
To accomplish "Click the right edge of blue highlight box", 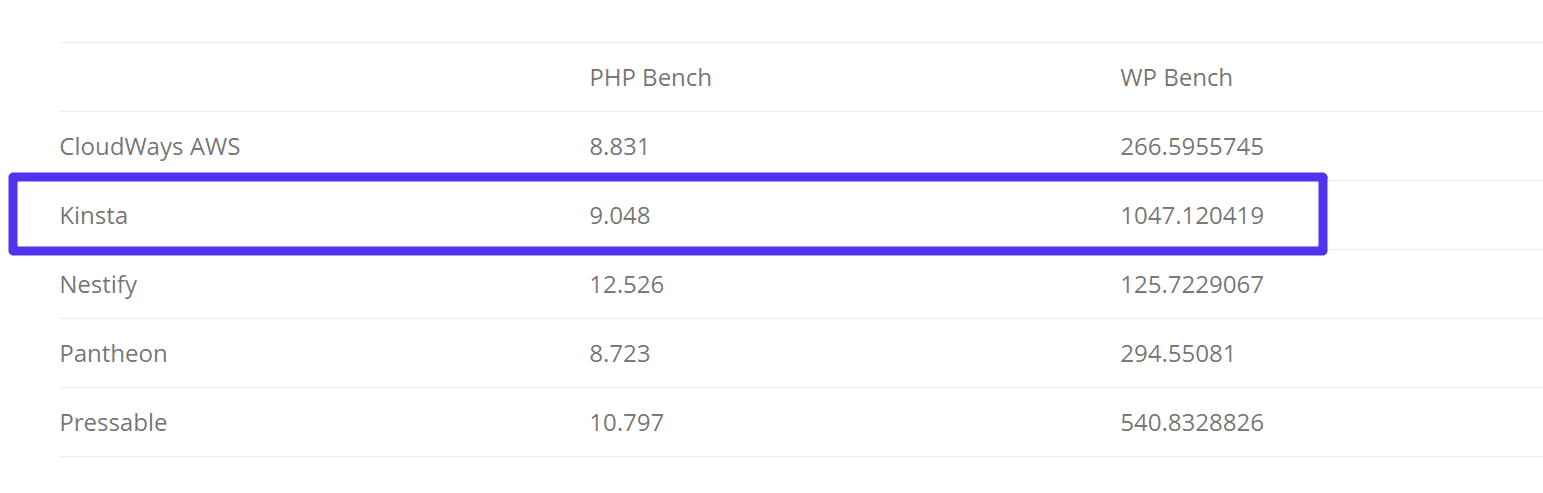I will point(1323,215).
